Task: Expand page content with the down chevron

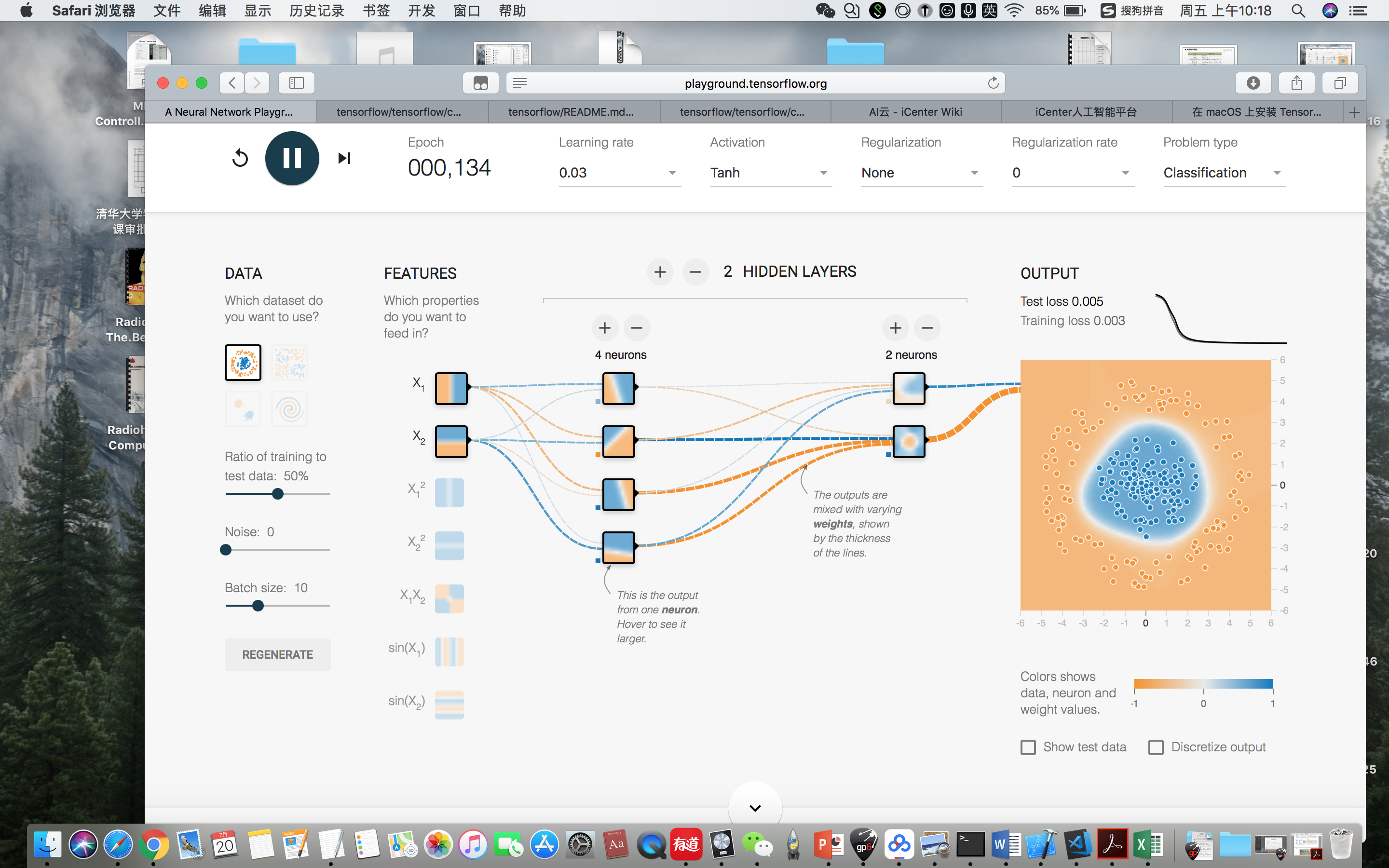Action: (755, 808)
